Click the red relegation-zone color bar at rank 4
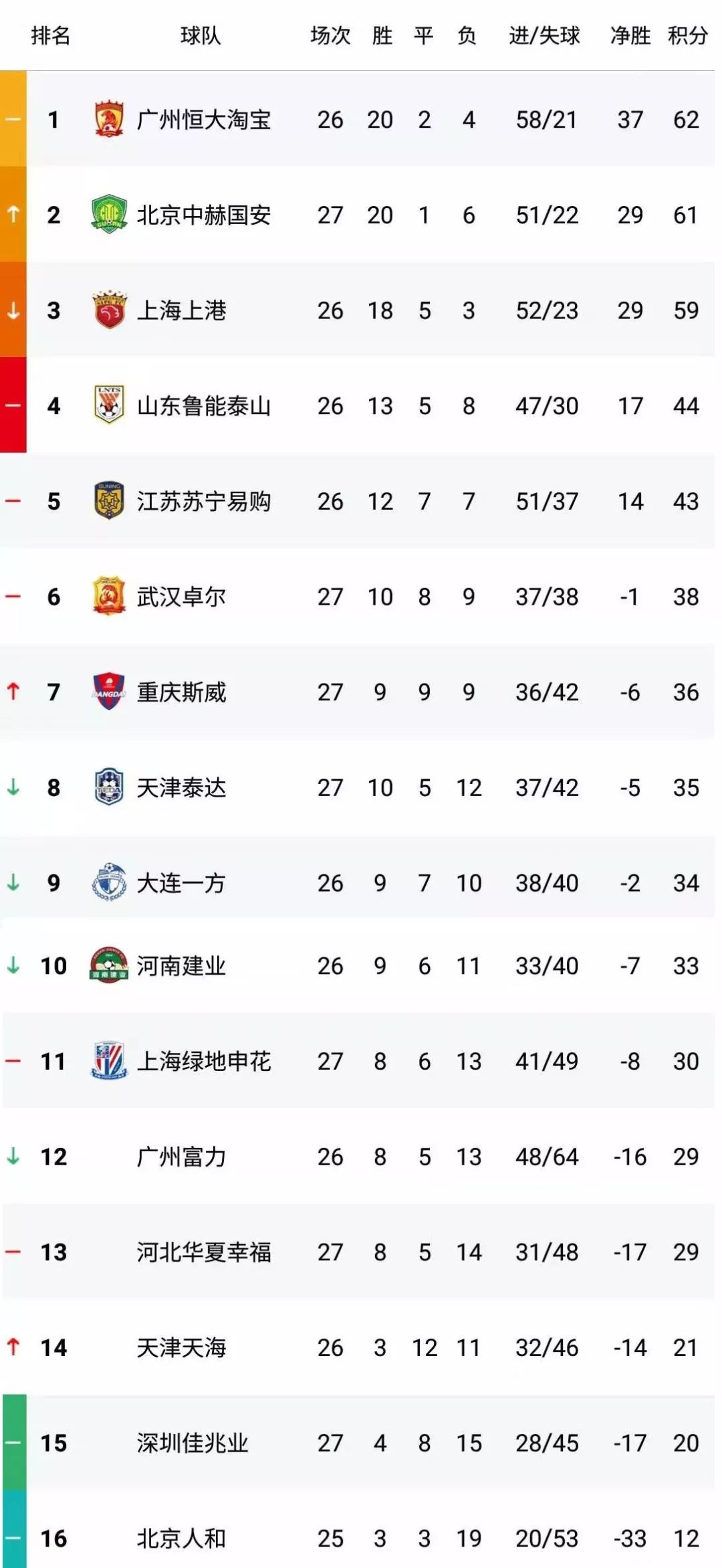This screenshot has height=1568, width=722. coord(13,405)
